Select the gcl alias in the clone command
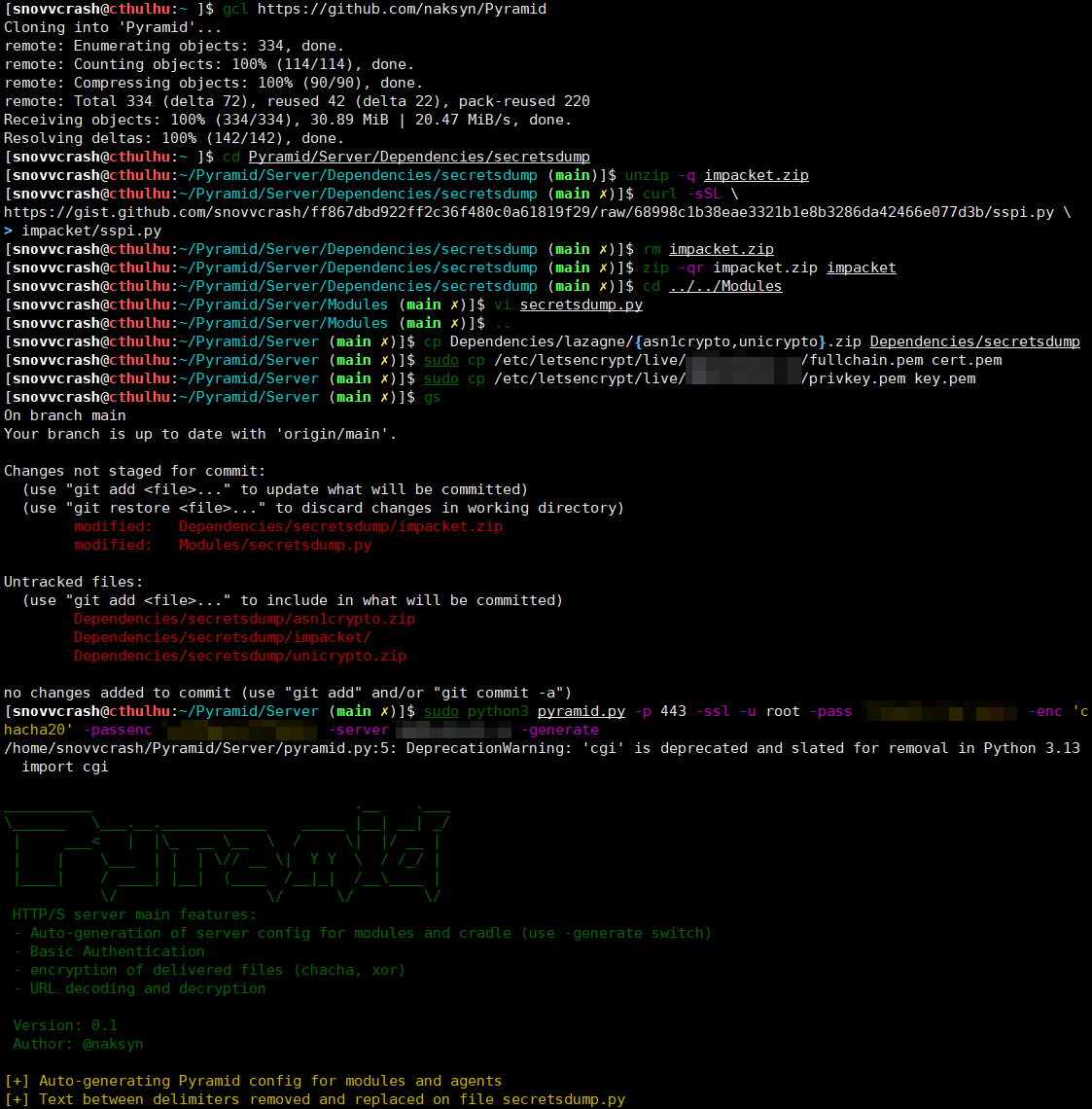 click(234, 10)
